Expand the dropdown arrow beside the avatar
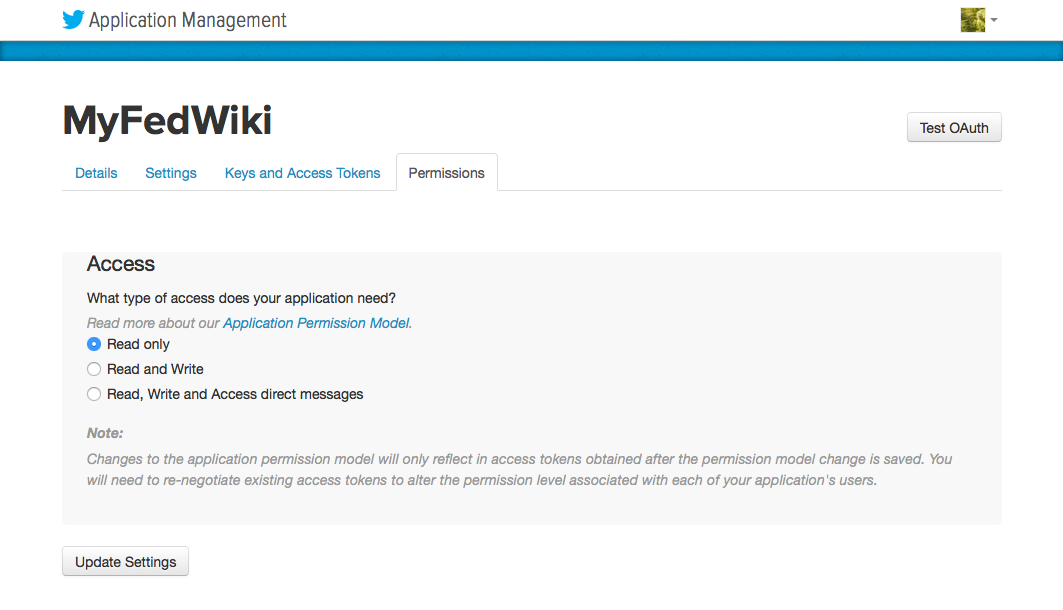 (x=994, y=20)
